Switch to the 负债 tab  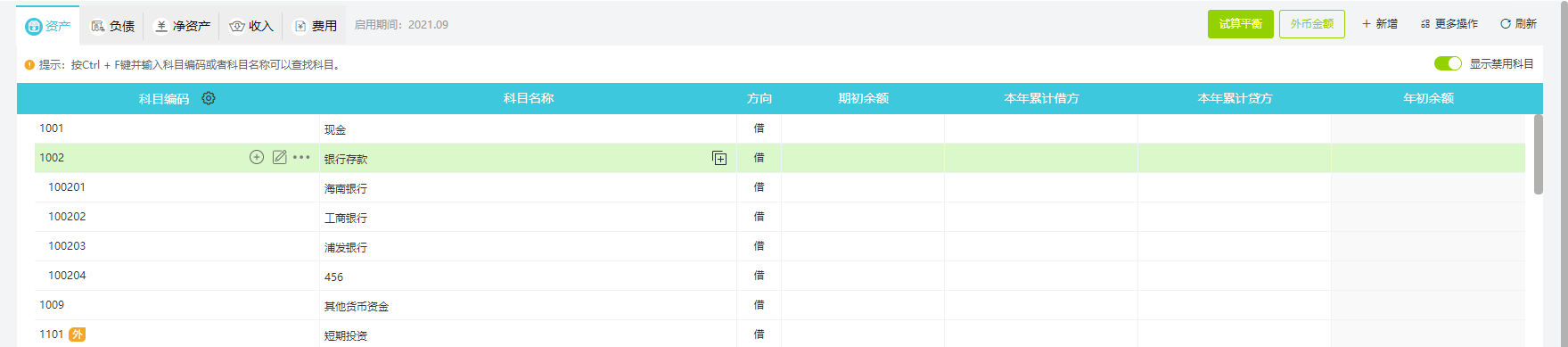point(113,26)
